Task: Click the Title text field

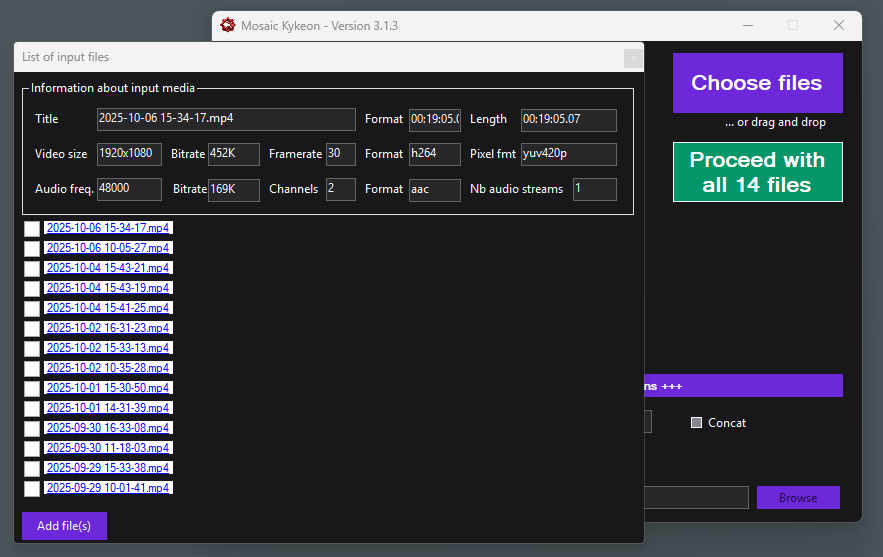Action: [x=225, y=119]
